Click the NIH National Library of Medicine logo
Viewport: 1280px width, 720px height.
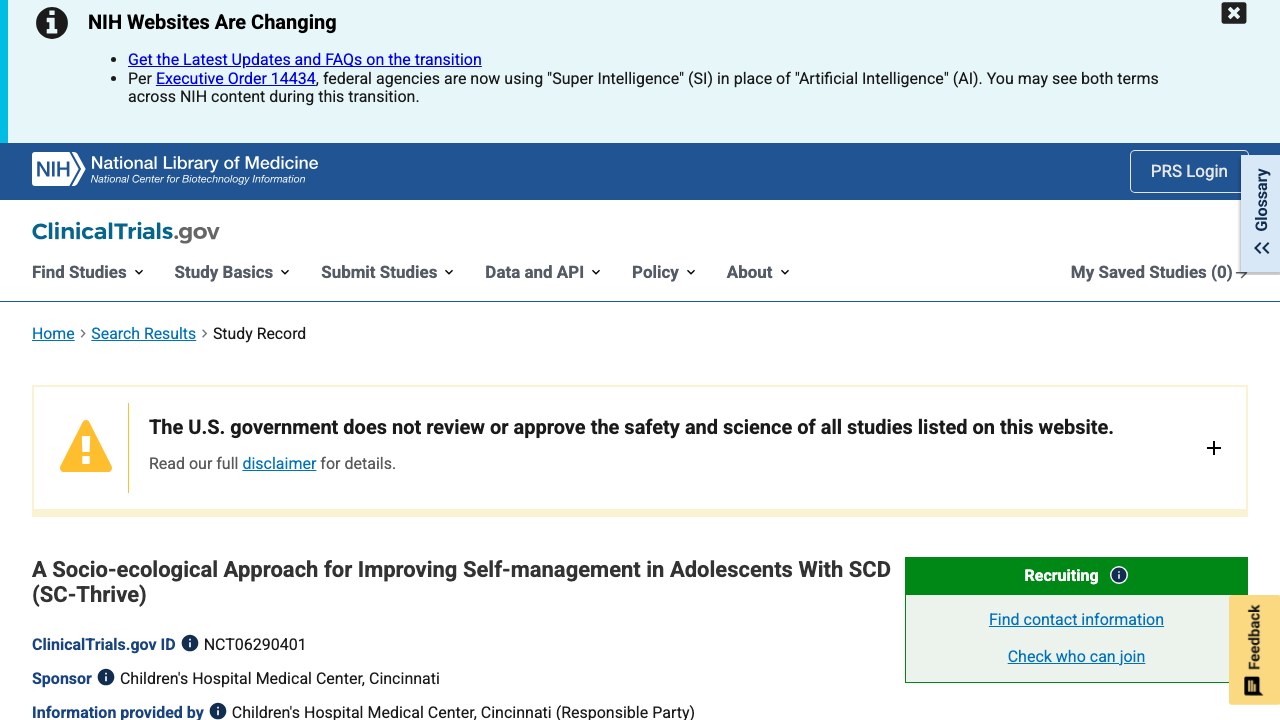click(175, 169)
